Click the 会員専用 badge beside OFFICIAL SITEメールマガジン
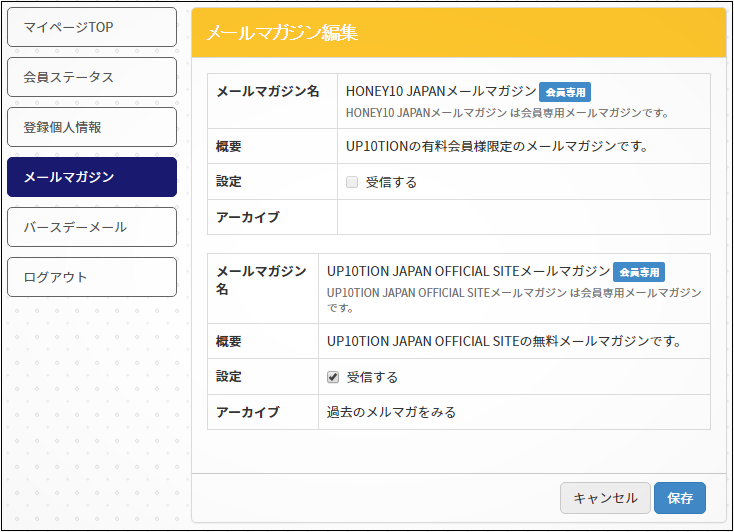Screen dimensions: 734x532 tap(639, 272)
